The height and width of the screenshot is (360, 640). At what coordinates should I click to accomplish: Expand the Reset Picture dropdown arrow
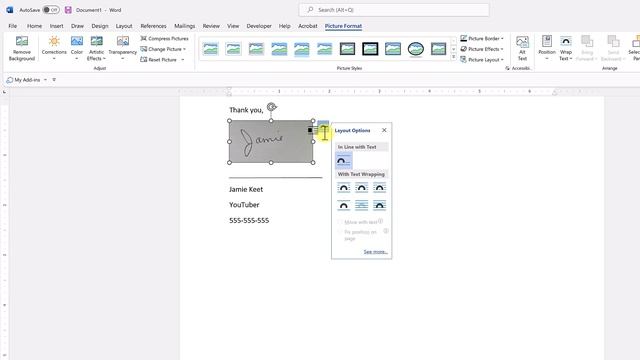[x=182, y=60]
